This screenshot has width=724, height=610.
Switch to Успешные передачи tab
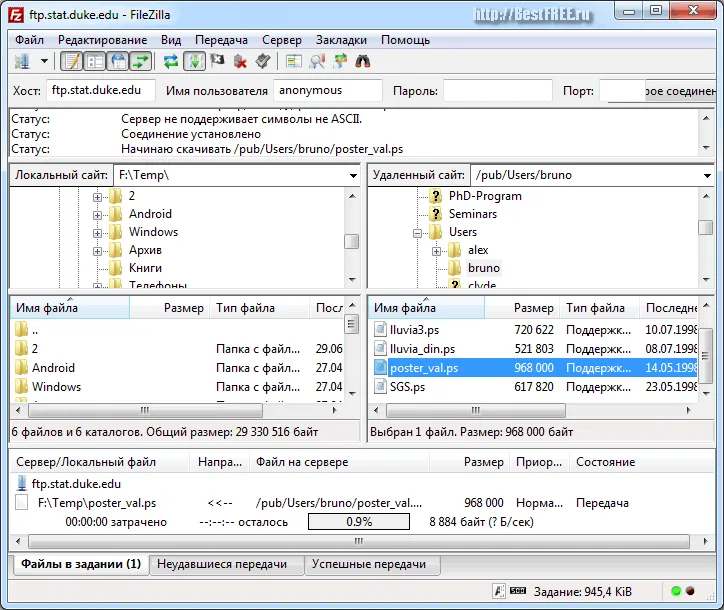(x=369, y=564)
